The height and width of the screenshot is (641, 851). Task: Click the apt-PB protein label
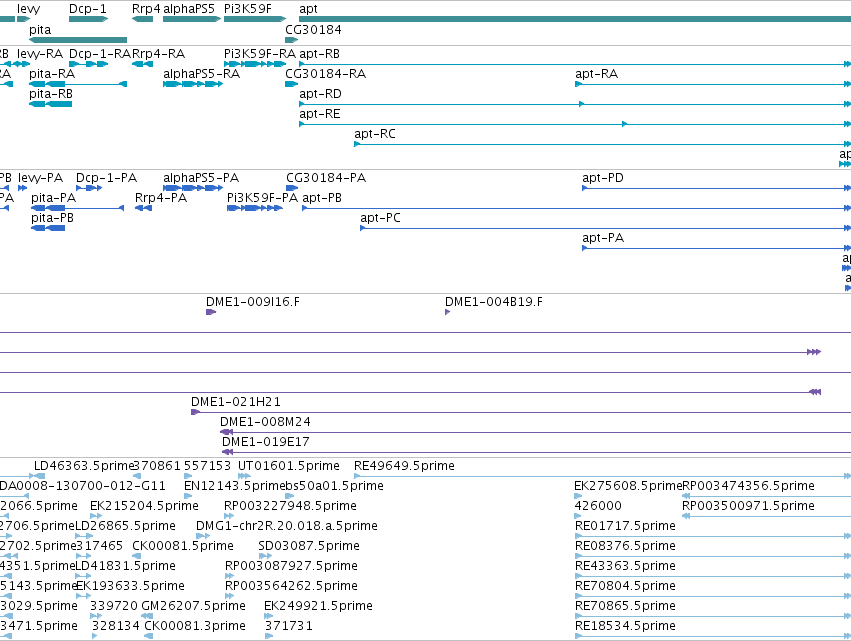322,198
